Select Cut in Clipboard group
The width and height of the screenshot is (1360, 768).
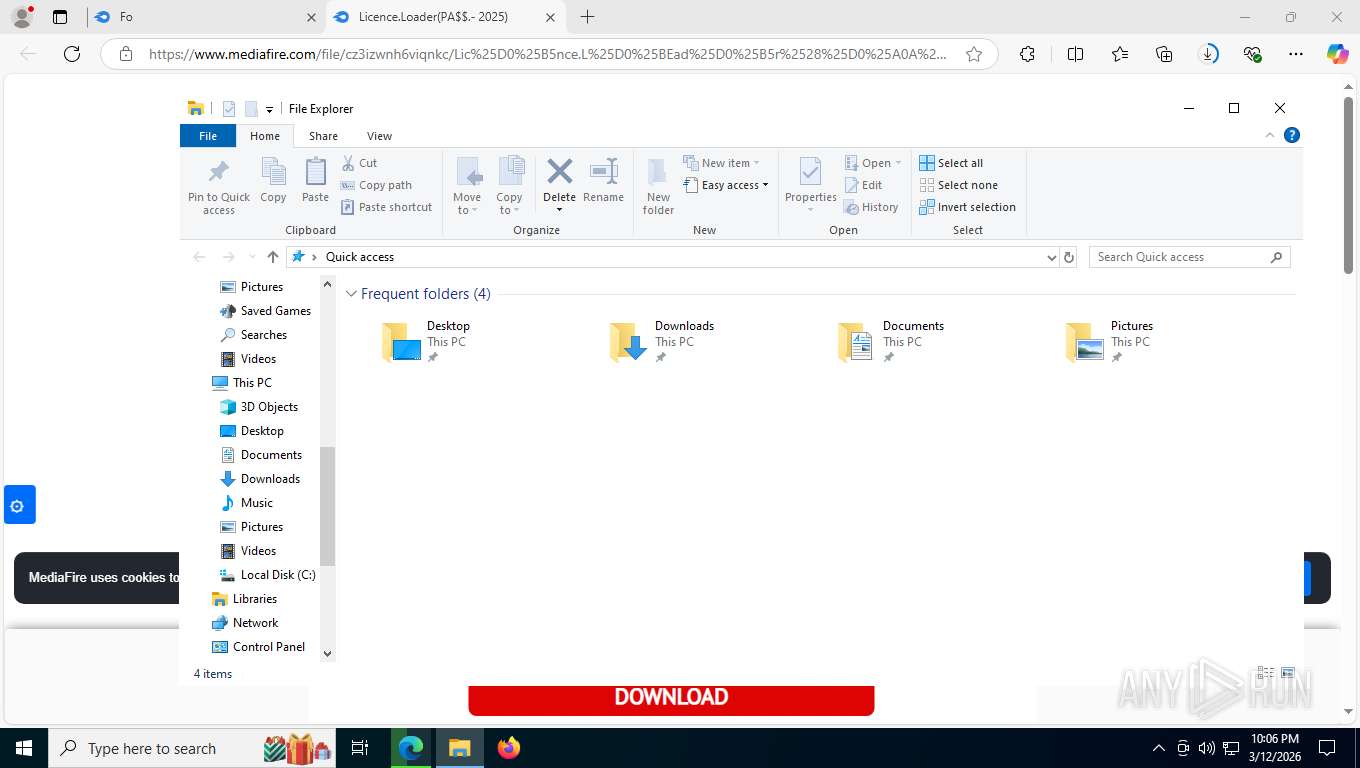[359, 163]
